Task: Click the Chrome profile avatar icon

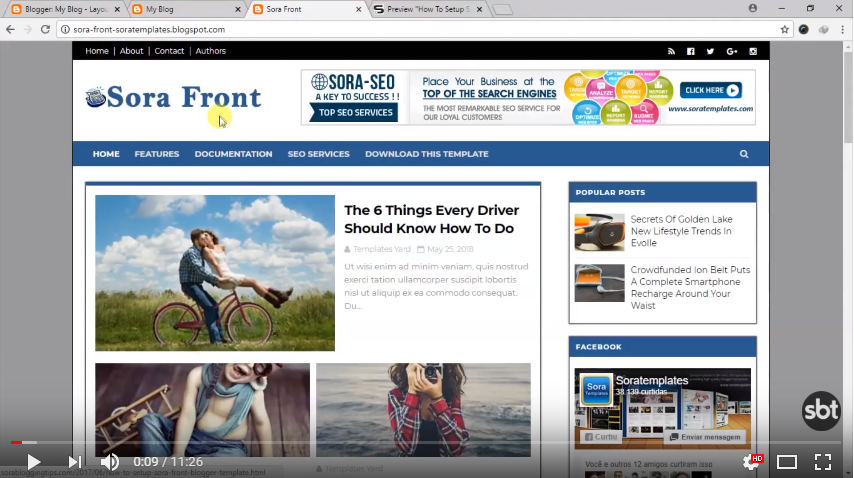Action: point(753,8)
